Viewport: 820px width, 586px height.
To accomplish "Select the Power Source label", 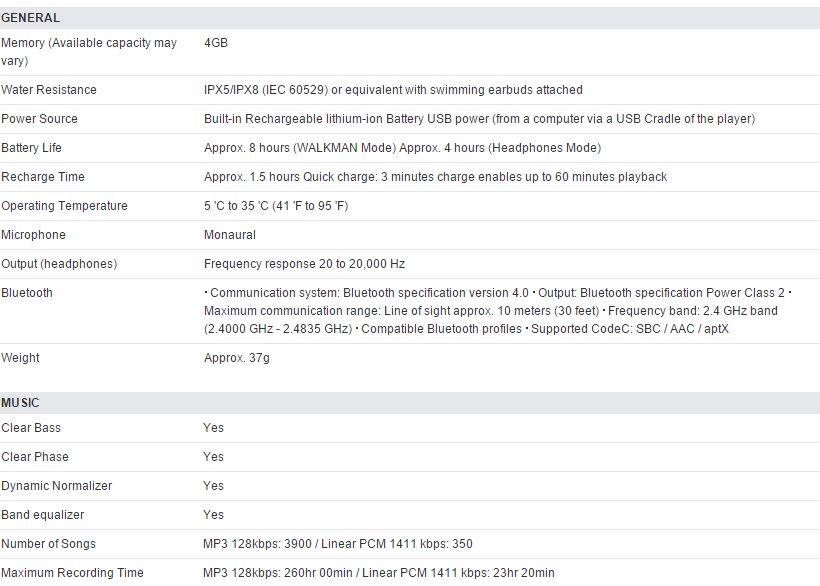I will 40,119.
